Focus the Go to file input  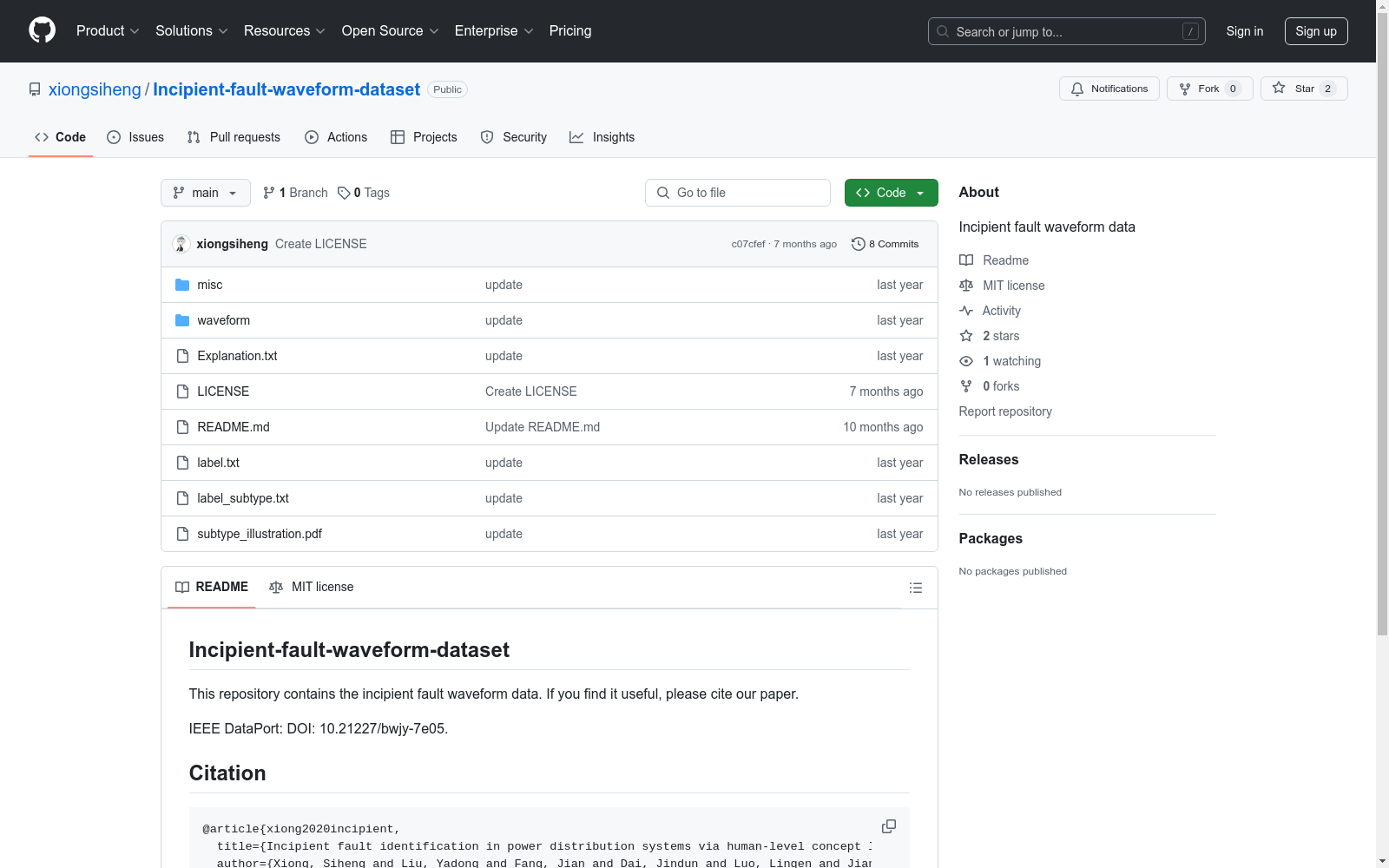[x=738, y=193]
